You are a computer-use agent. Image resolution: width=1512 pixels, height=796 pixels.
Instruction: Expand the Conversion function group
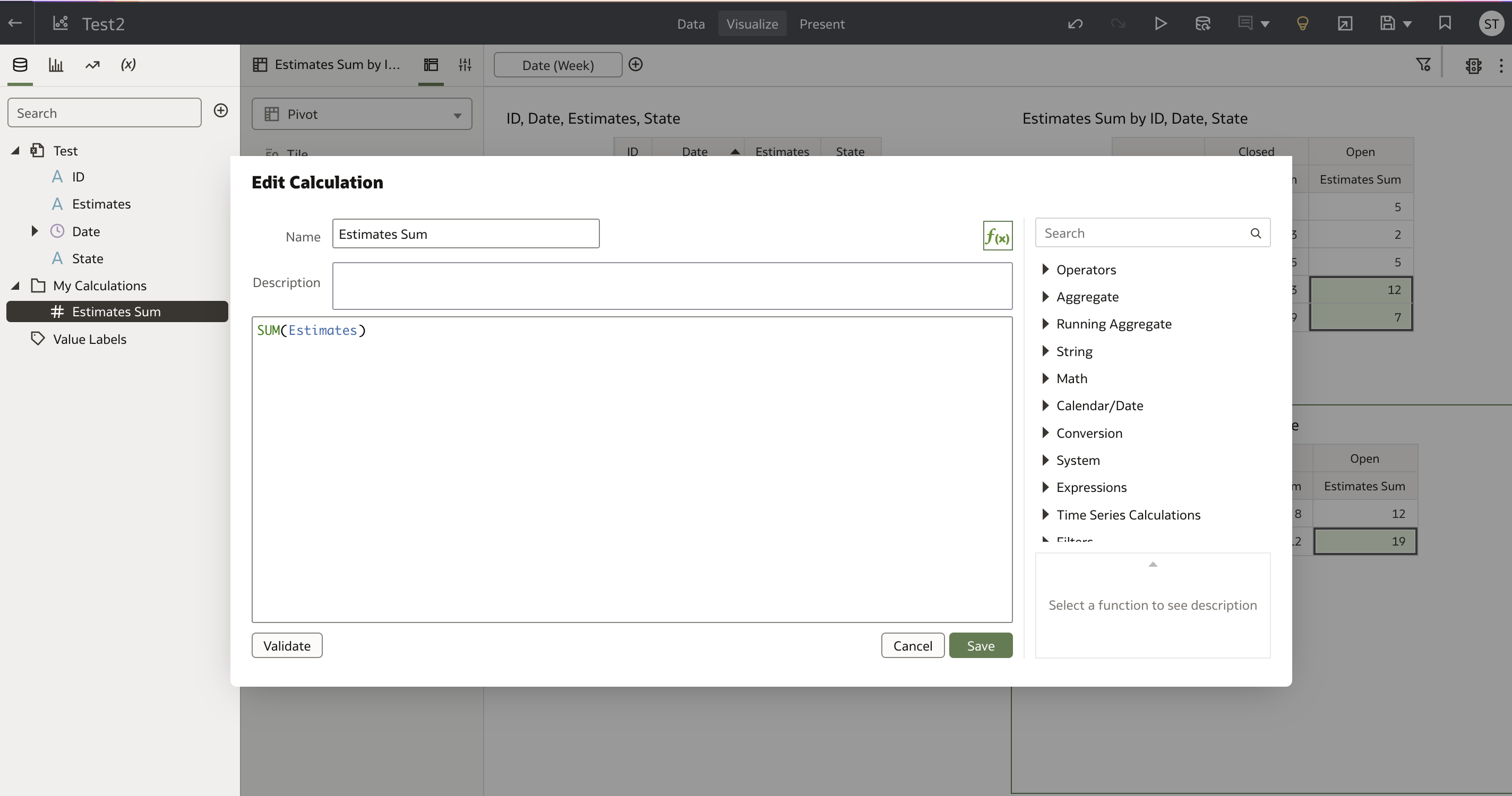(x=1045, y=433)
